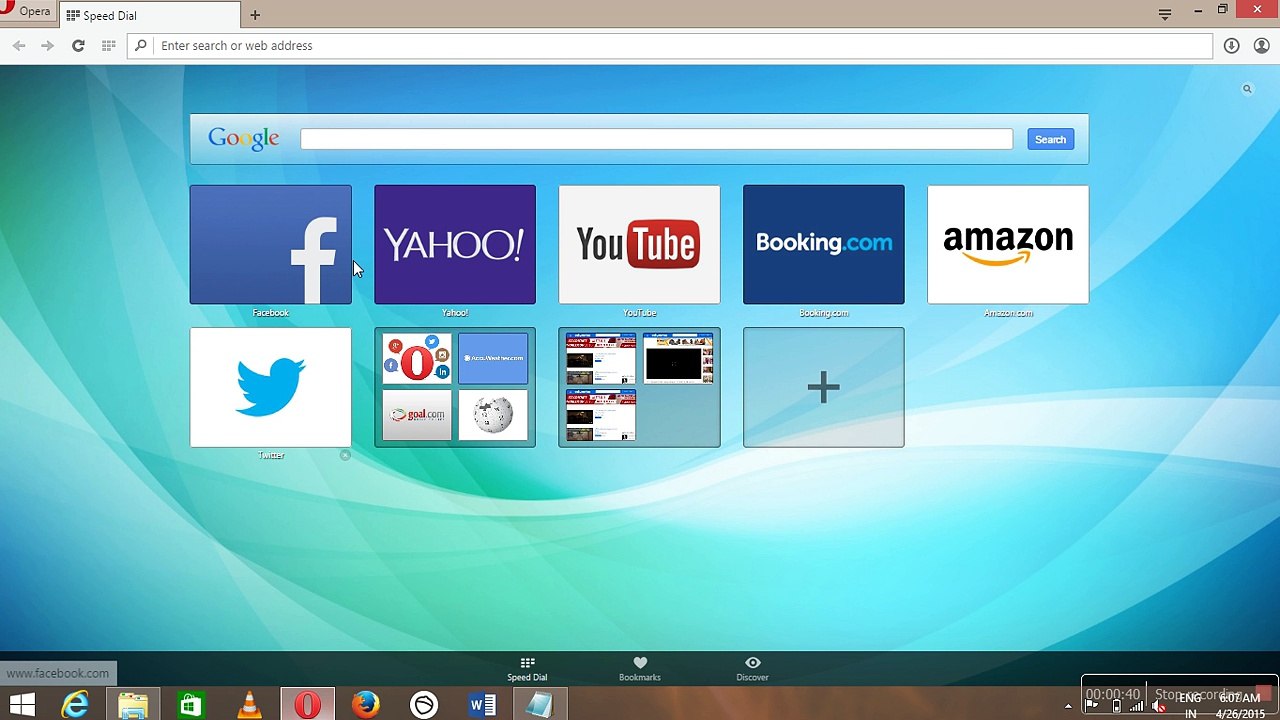Open the round striped app in taskbar
The image size is (1280, 720).
pos(424,705)
